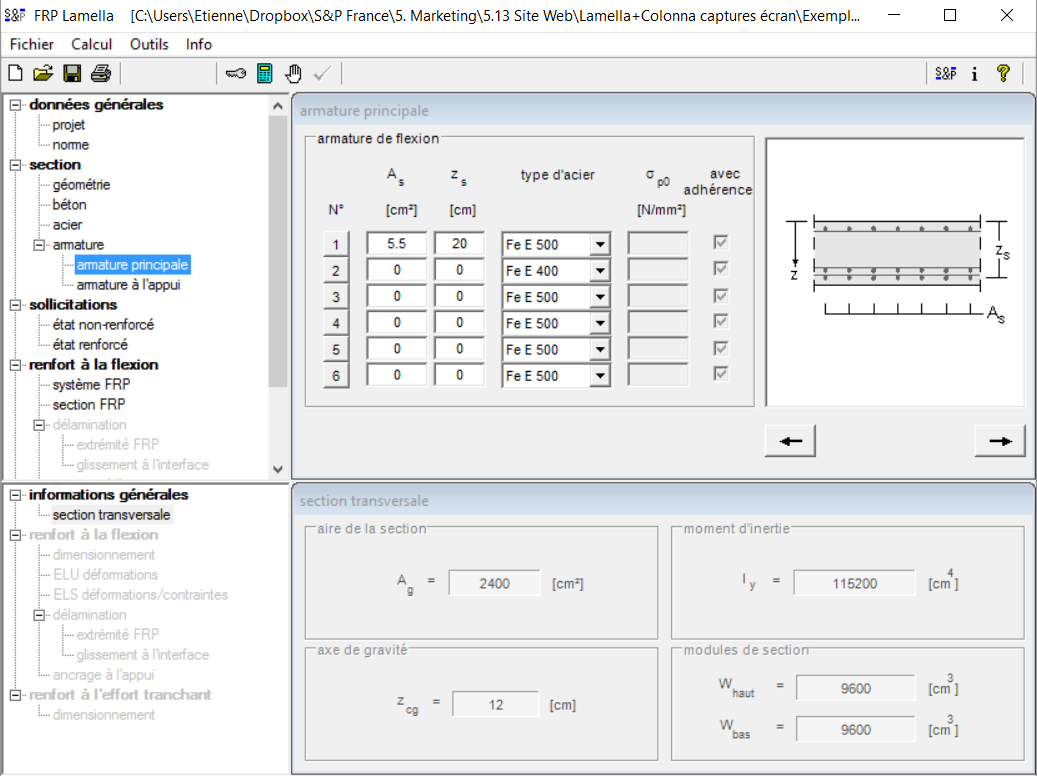The height and width of the screenshot is (777, 1037).
Task: Open the steel type dropdown showing Fe E 400
Action: point(599,271)
